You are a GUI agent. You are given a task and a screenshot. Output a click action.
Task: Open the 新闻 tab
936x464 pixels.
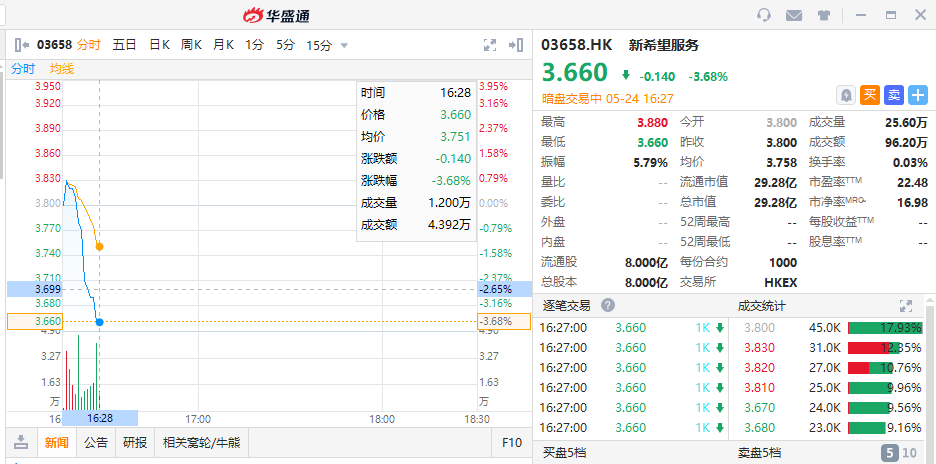[57, 443]
